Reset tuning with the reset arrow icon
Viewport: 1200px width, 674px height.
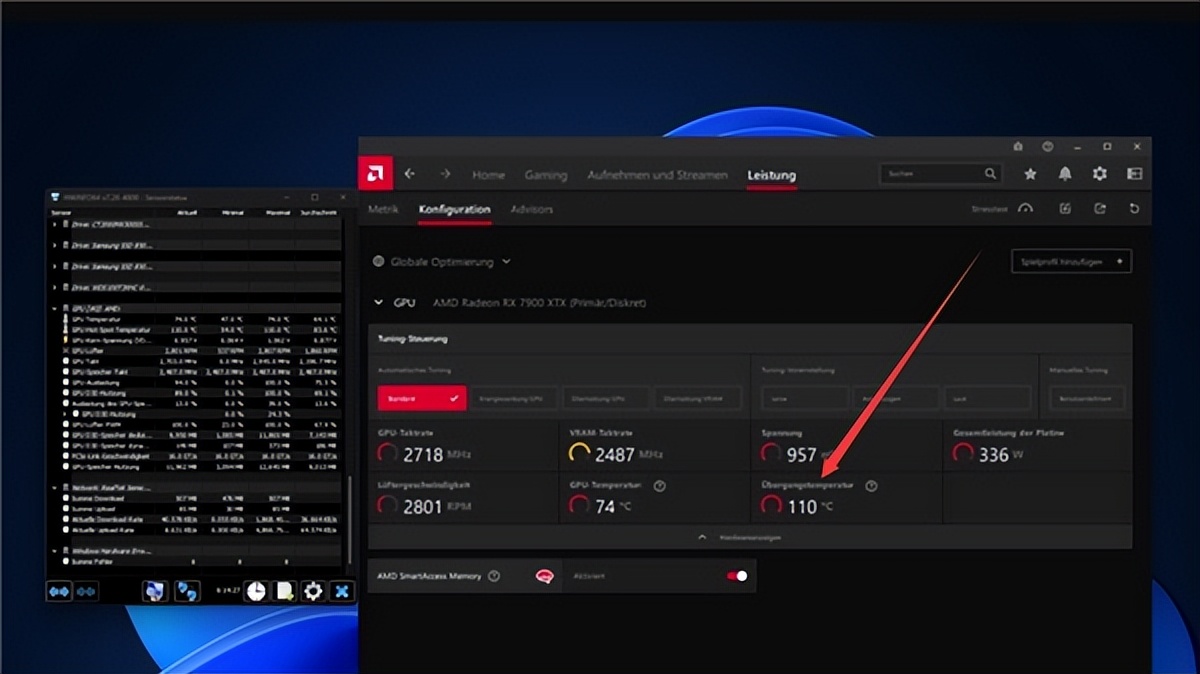coord(1134,209)
